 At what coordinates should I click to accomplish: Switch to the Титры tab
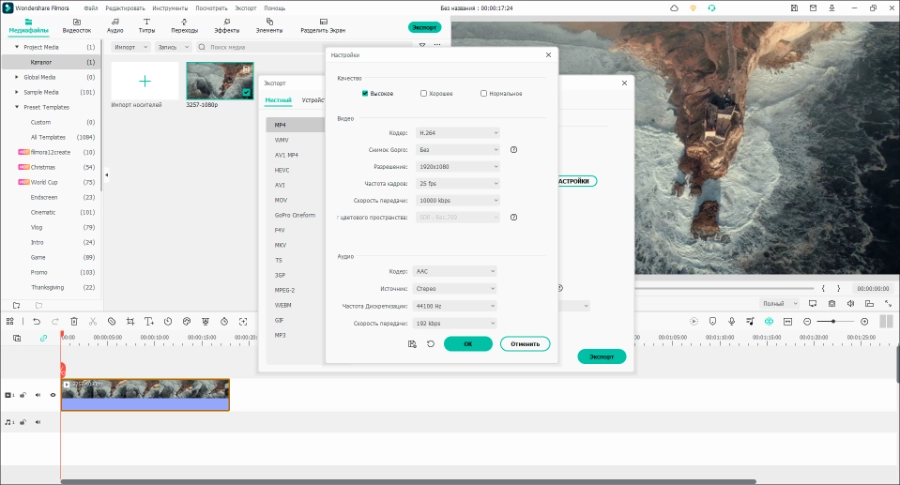pos(146,26)
